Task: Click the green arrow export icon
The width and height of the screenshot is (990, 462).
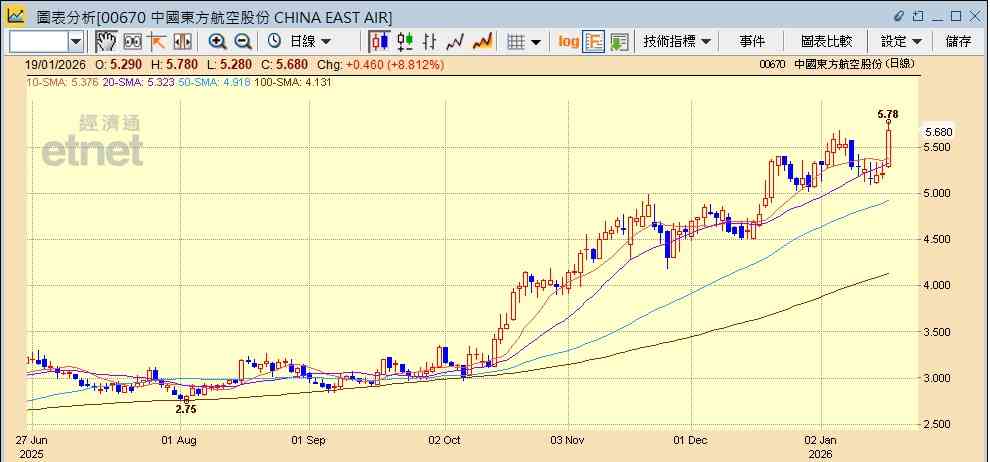Action: (619, 42)
